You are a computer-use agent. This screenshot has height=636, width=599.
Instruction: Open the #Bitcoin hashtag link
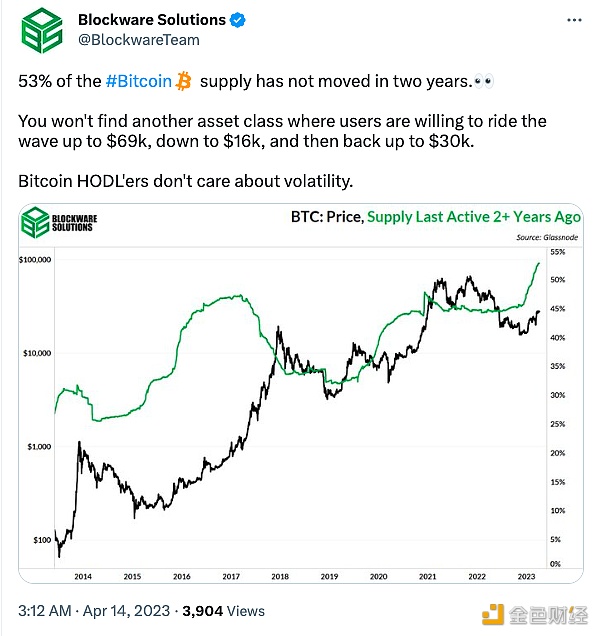coord(139,81)
